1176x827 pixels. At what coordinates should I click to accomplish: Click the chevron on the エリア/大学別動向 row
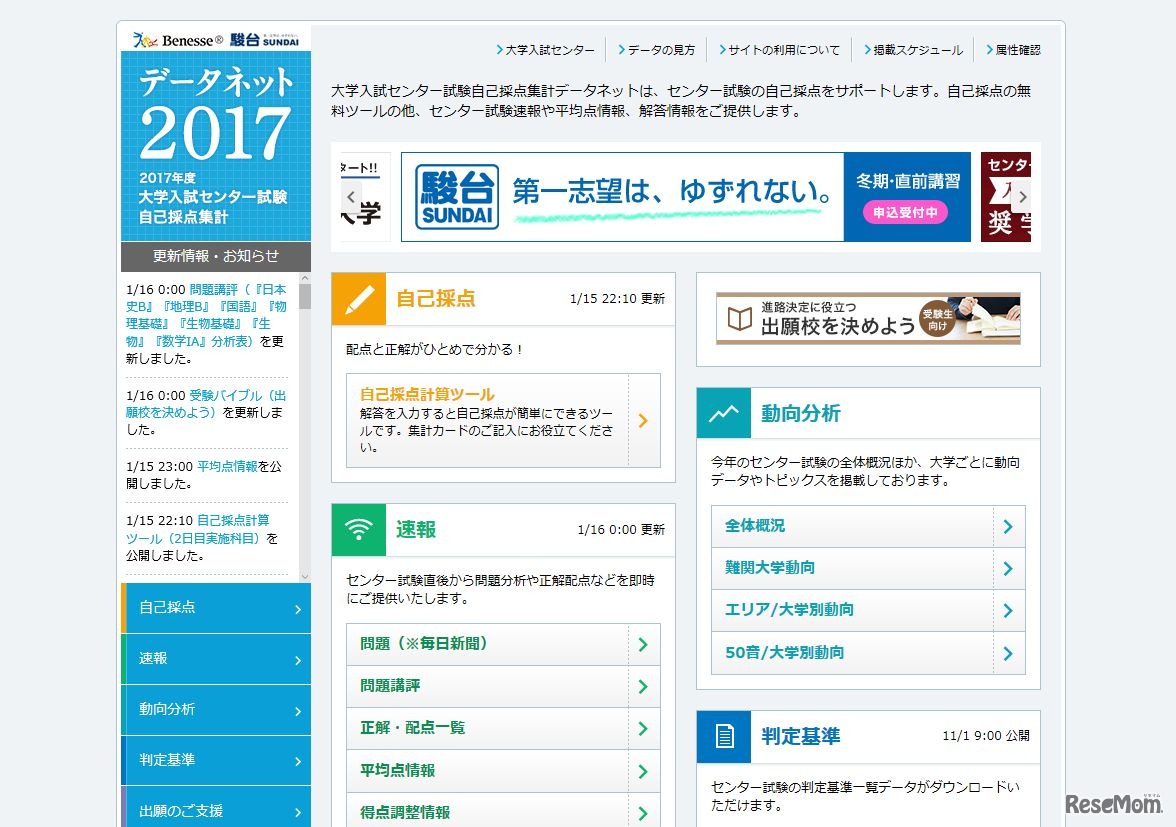coord(1008,610)
